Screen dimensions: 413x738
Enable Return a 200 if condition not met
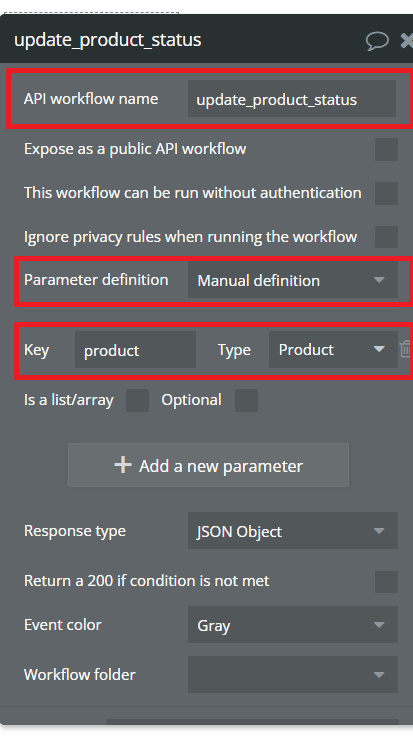(386, 582)
